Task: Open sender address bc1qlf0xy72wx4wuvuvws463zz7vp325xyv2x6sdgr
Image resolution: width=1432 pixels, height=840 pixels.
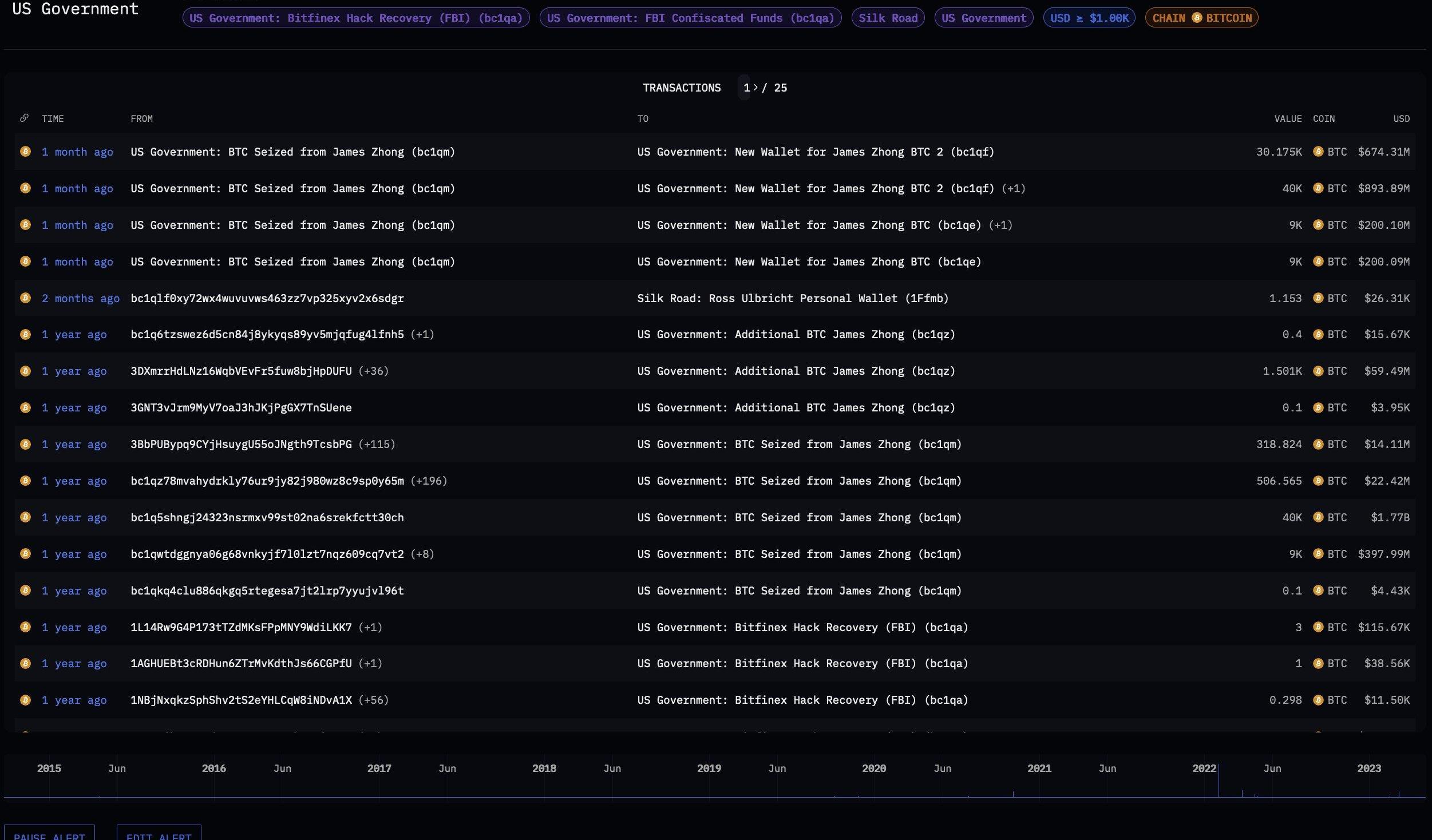Action: [x=267, y=298]
